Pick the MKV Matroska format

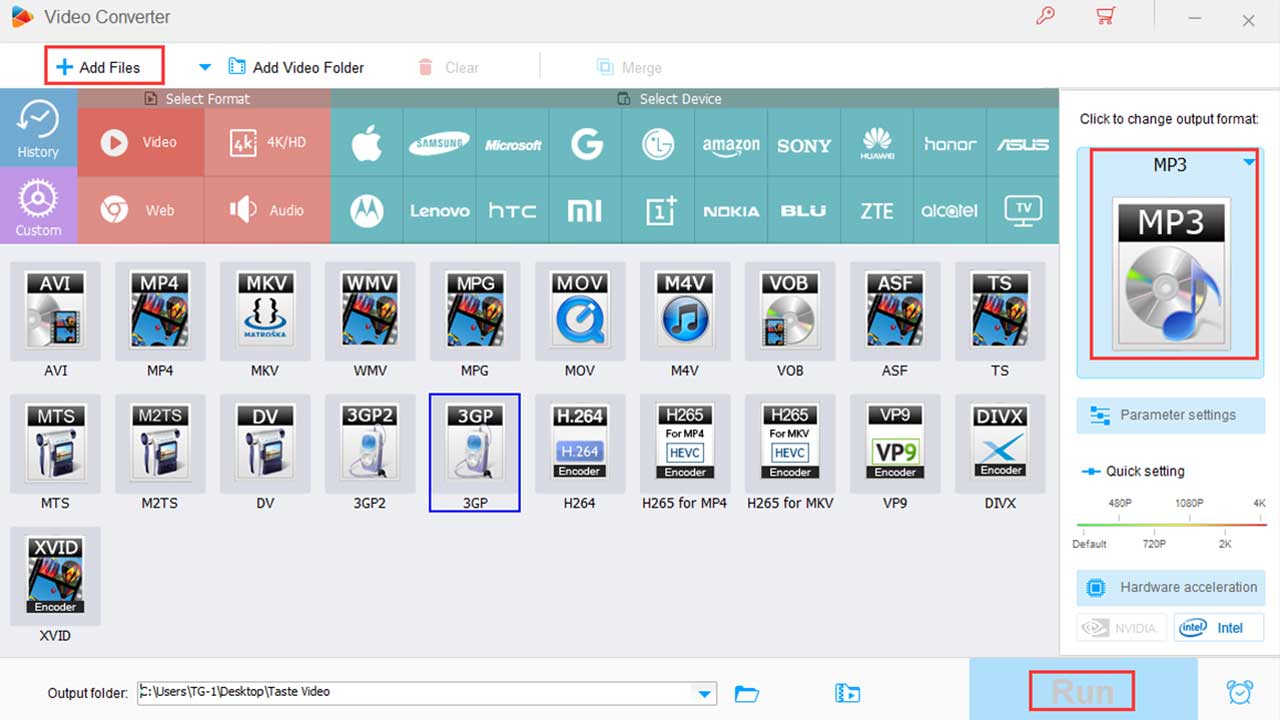[x=265, y=311]
